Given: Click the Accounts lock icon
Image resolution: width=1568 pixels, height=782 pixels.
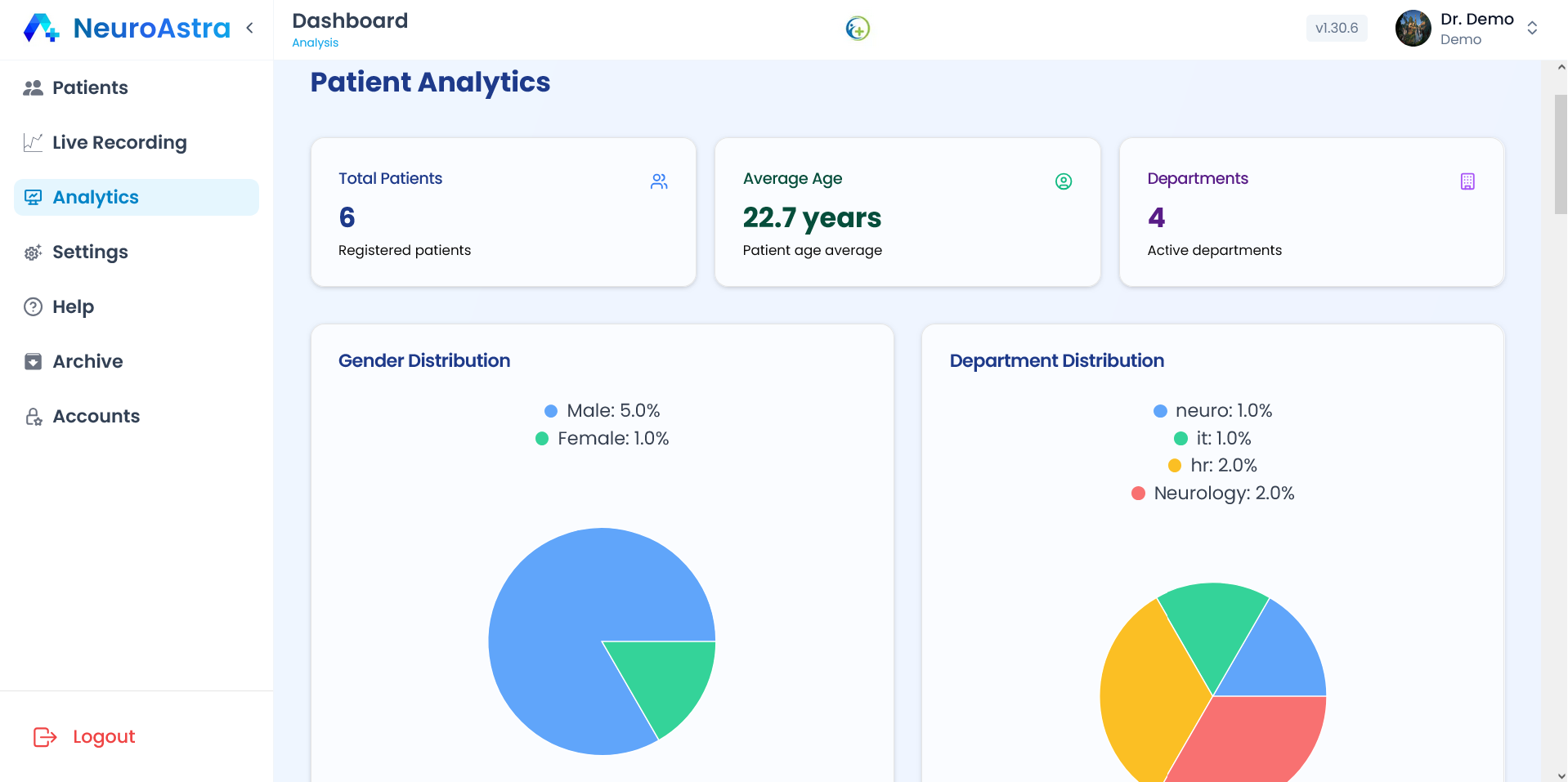Looking at the screenshot, I should pos(33,417).
